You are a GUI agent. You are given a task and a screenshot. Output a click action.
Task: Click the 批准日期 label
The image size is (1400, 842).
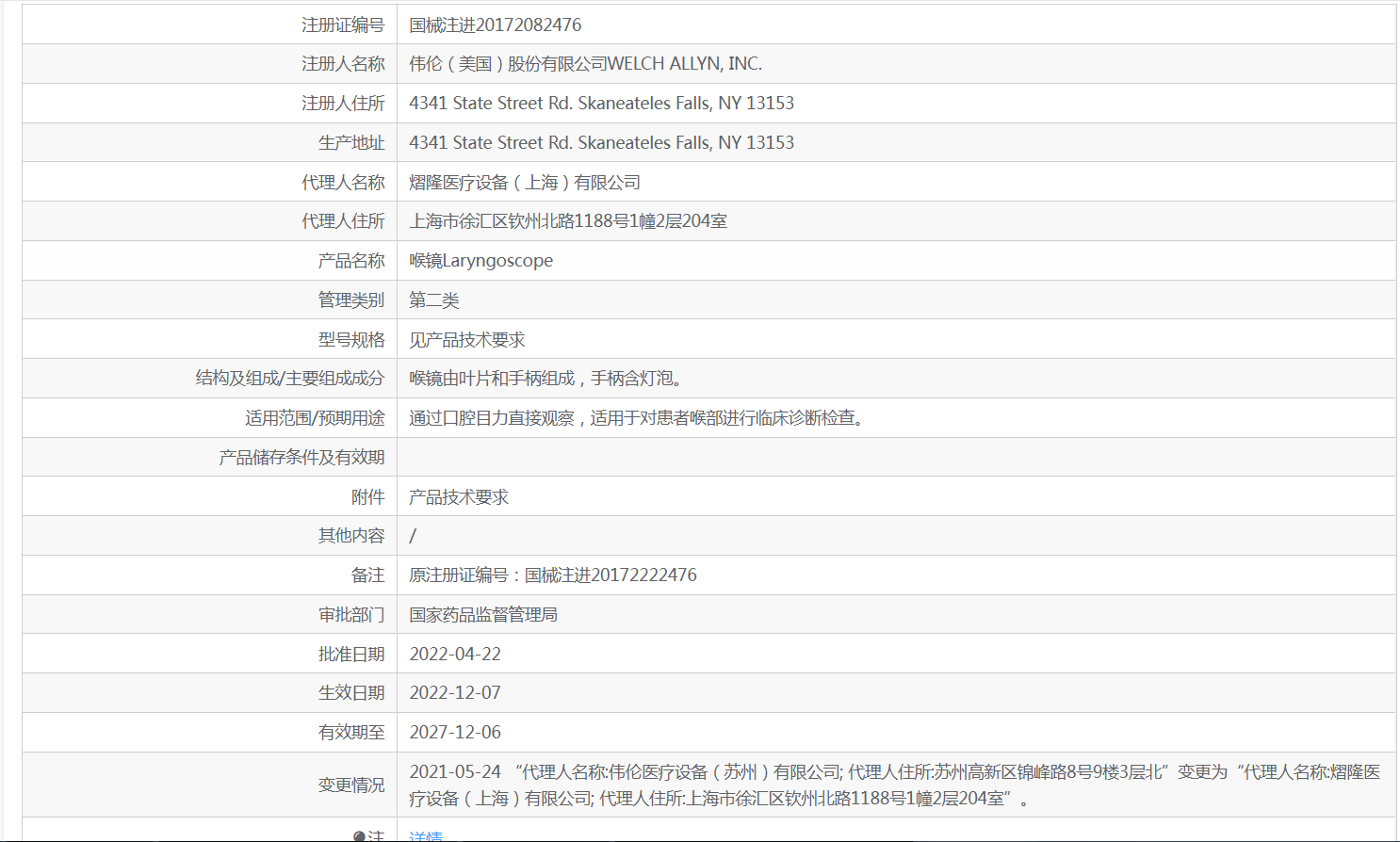point(351,655)
